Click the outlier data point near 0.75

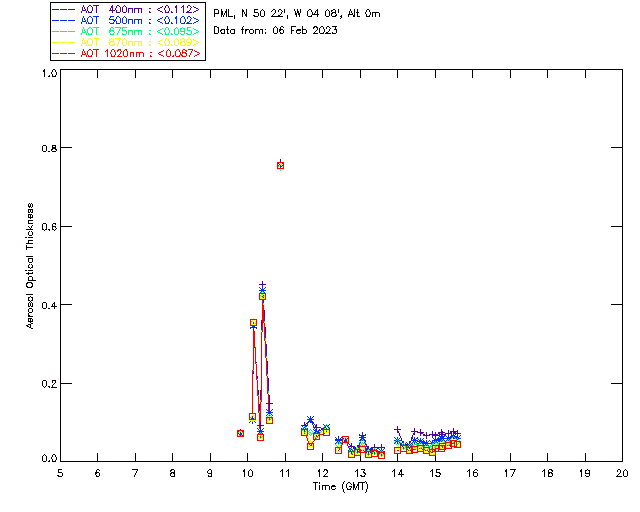tap(280, 165)
